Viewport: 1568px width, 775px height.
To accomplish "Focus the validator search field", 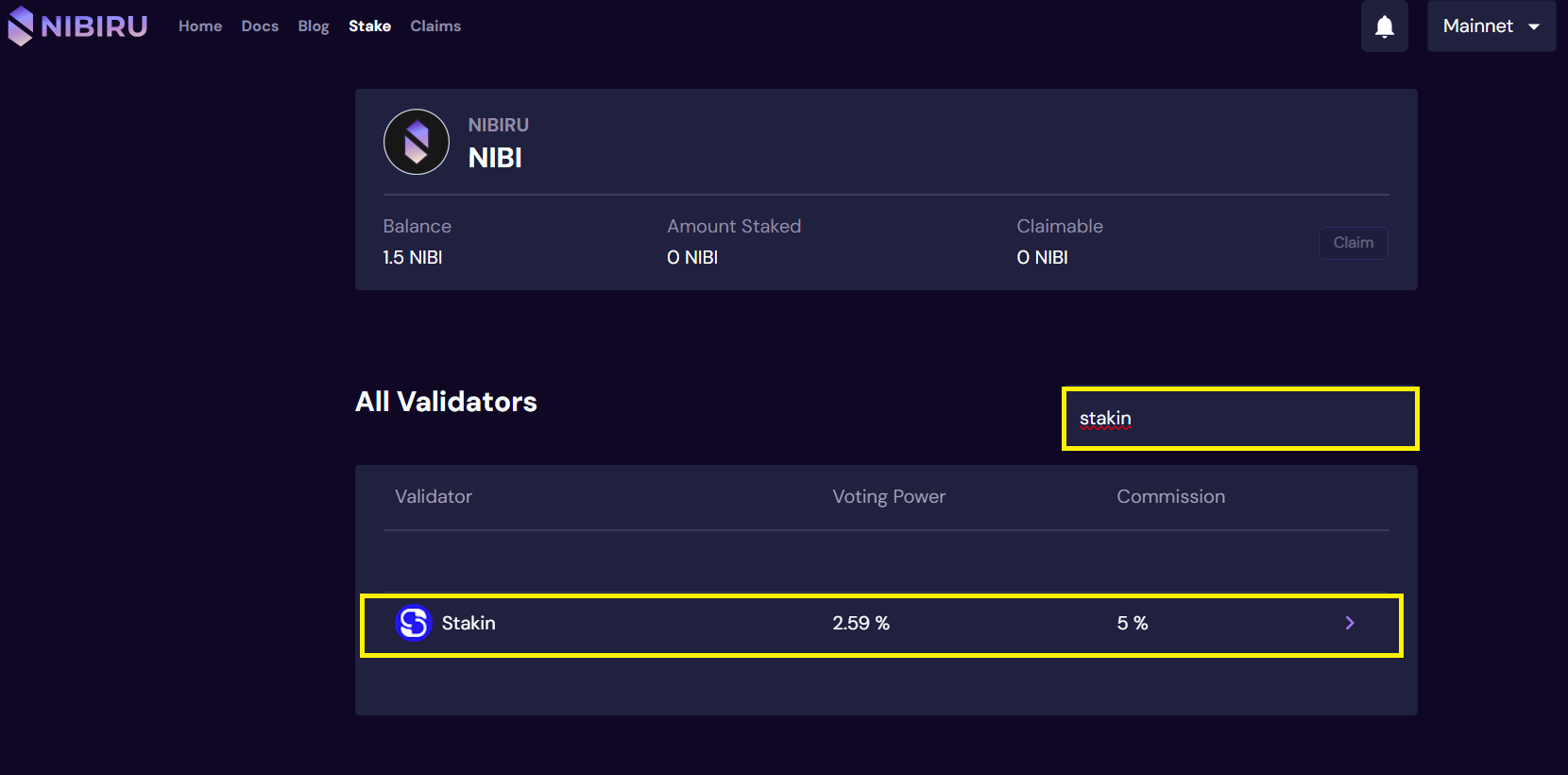I will pos(1240,419).
